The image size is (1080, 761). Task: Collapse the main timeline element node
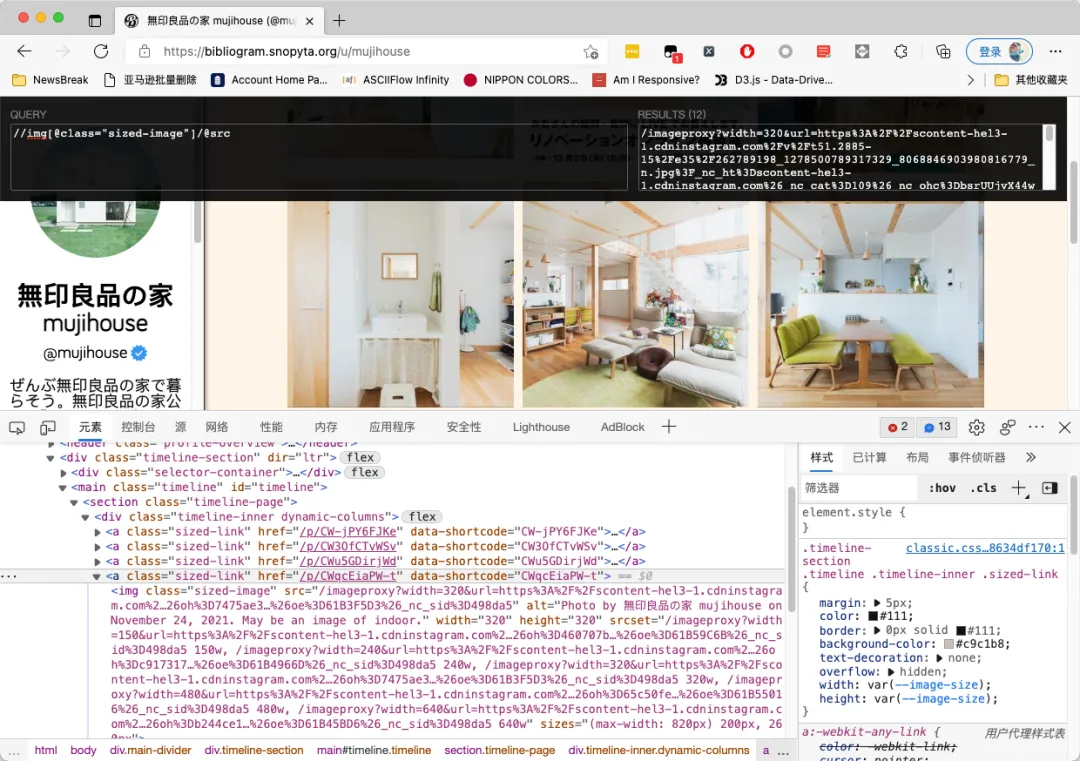[x=63, y=488]
